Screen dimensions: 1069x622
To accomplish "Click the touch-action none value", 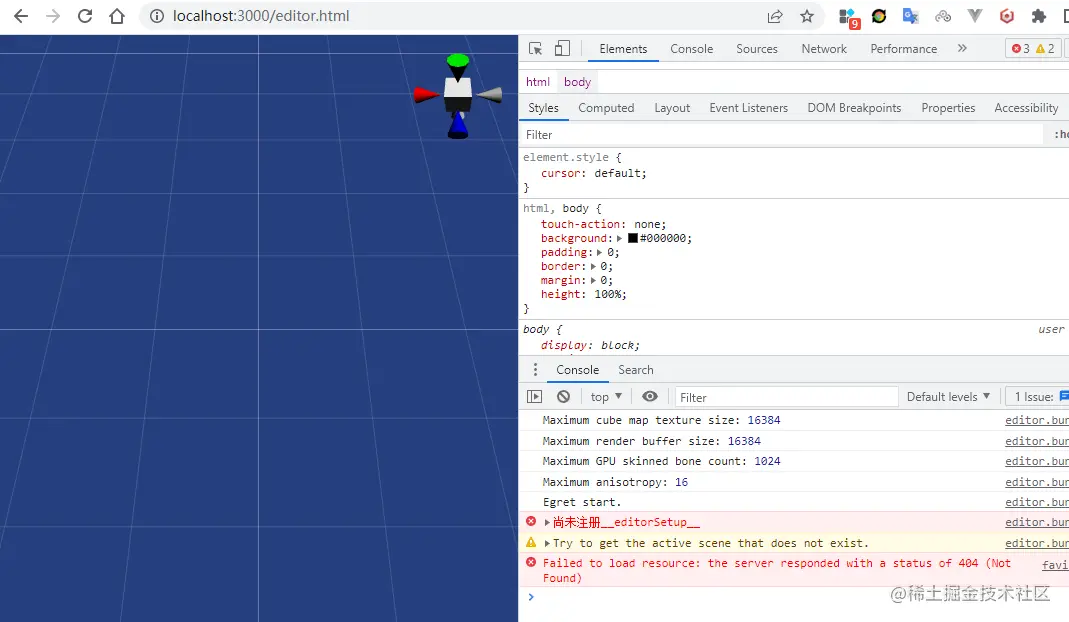I will click(647, 224).
